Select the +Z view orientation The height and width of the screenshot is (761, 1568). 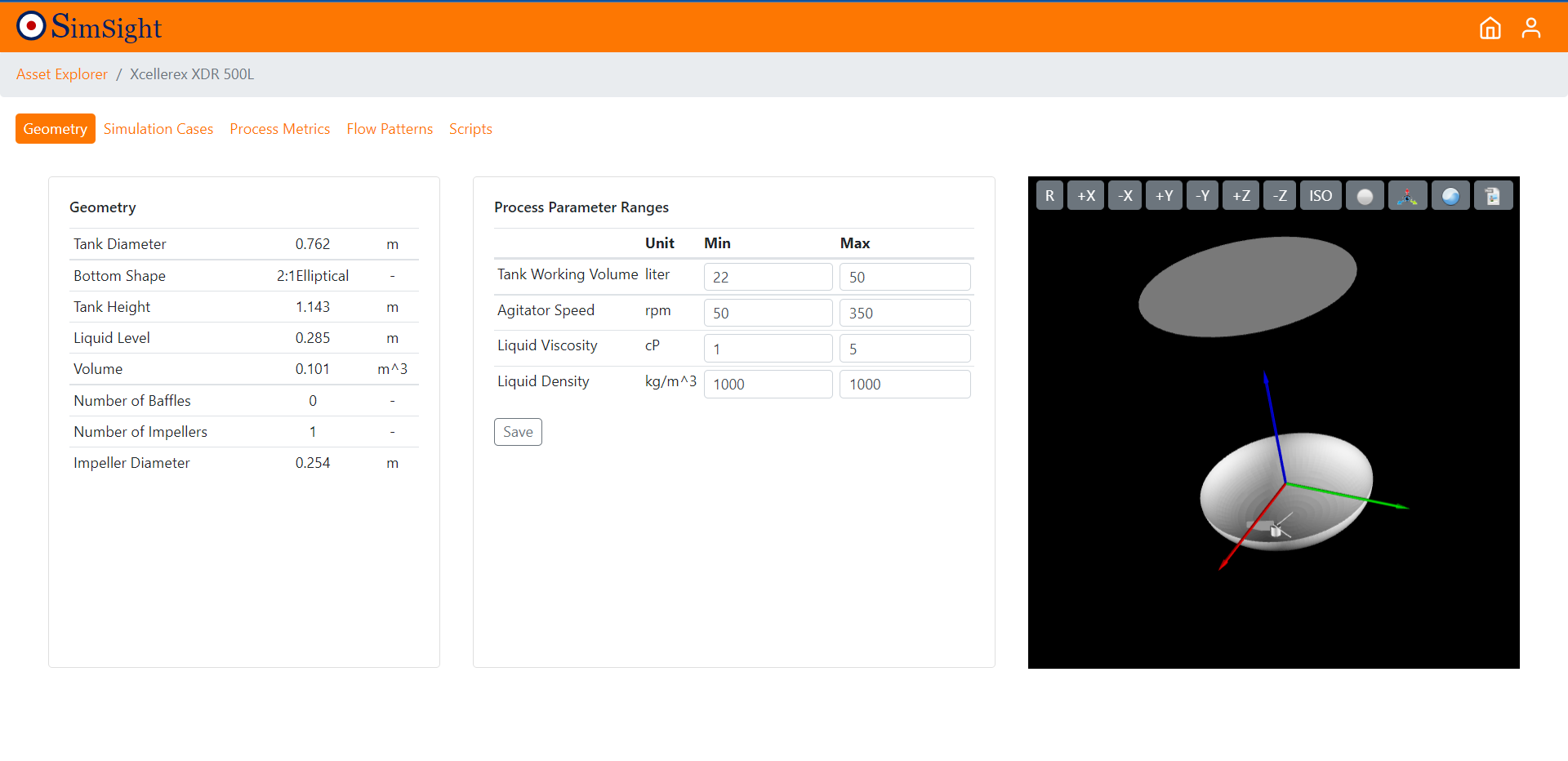[x=1241, y=195]
